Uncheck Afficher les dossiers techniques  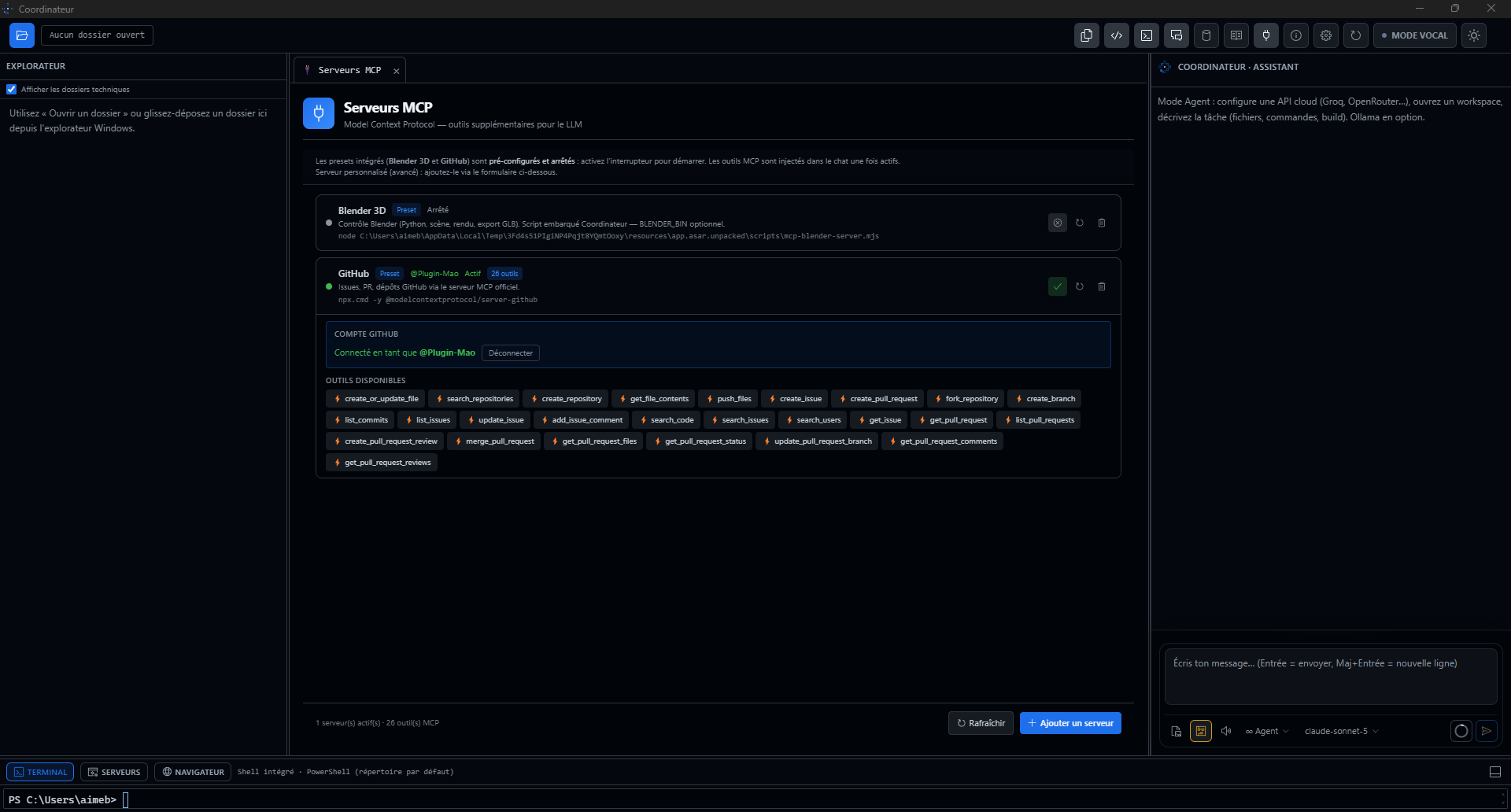12,90
